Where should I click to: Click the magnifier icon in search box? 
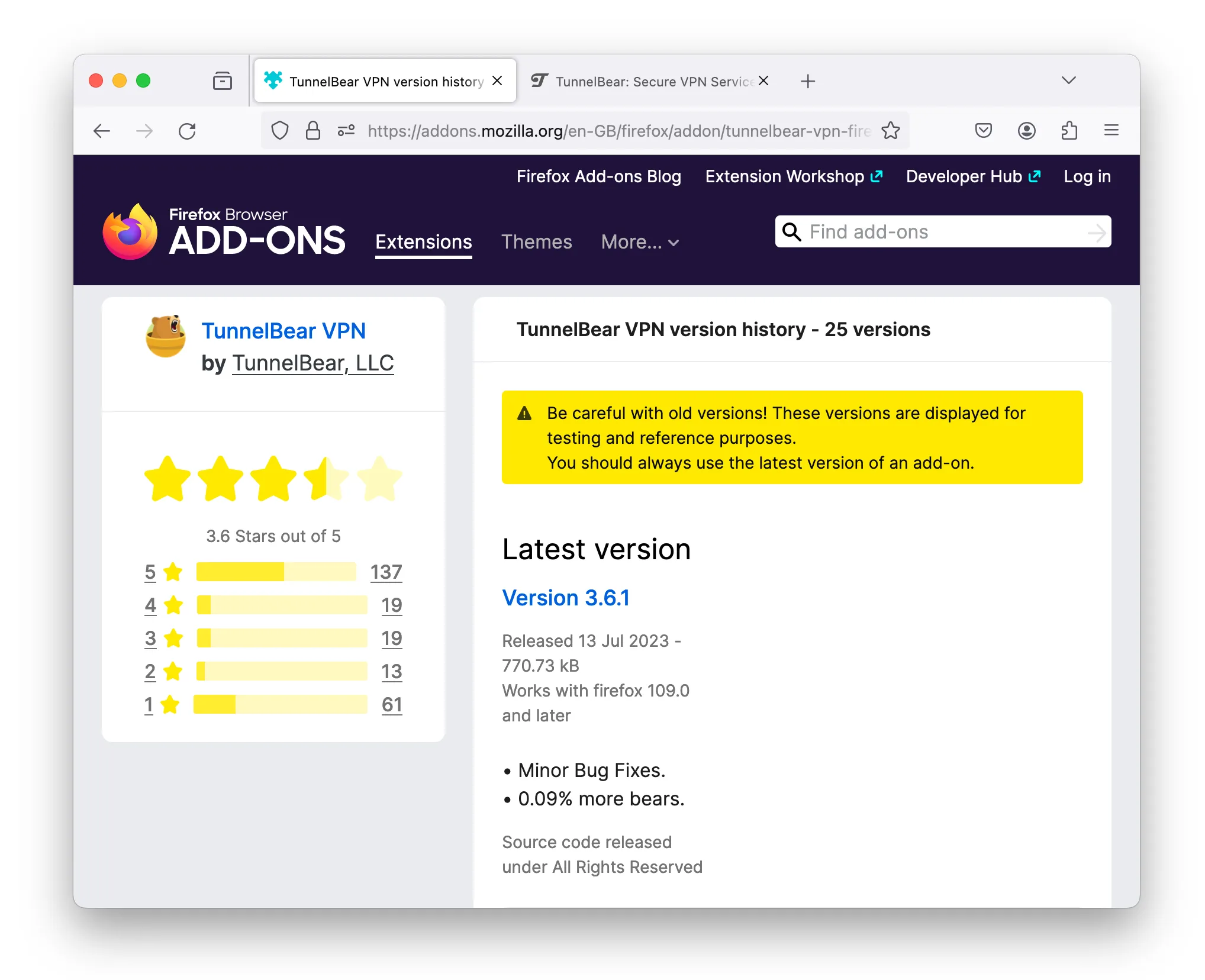tap(791, 231)
